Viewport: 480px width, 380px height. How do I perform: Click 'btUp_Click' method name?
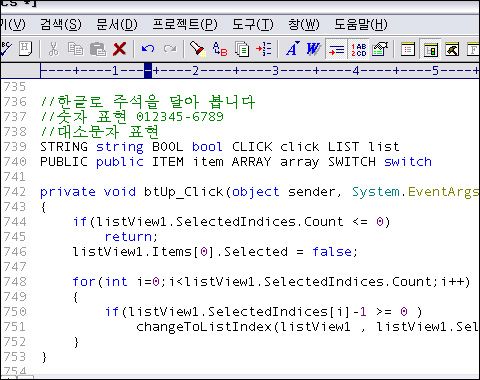(x=184, y=192)
